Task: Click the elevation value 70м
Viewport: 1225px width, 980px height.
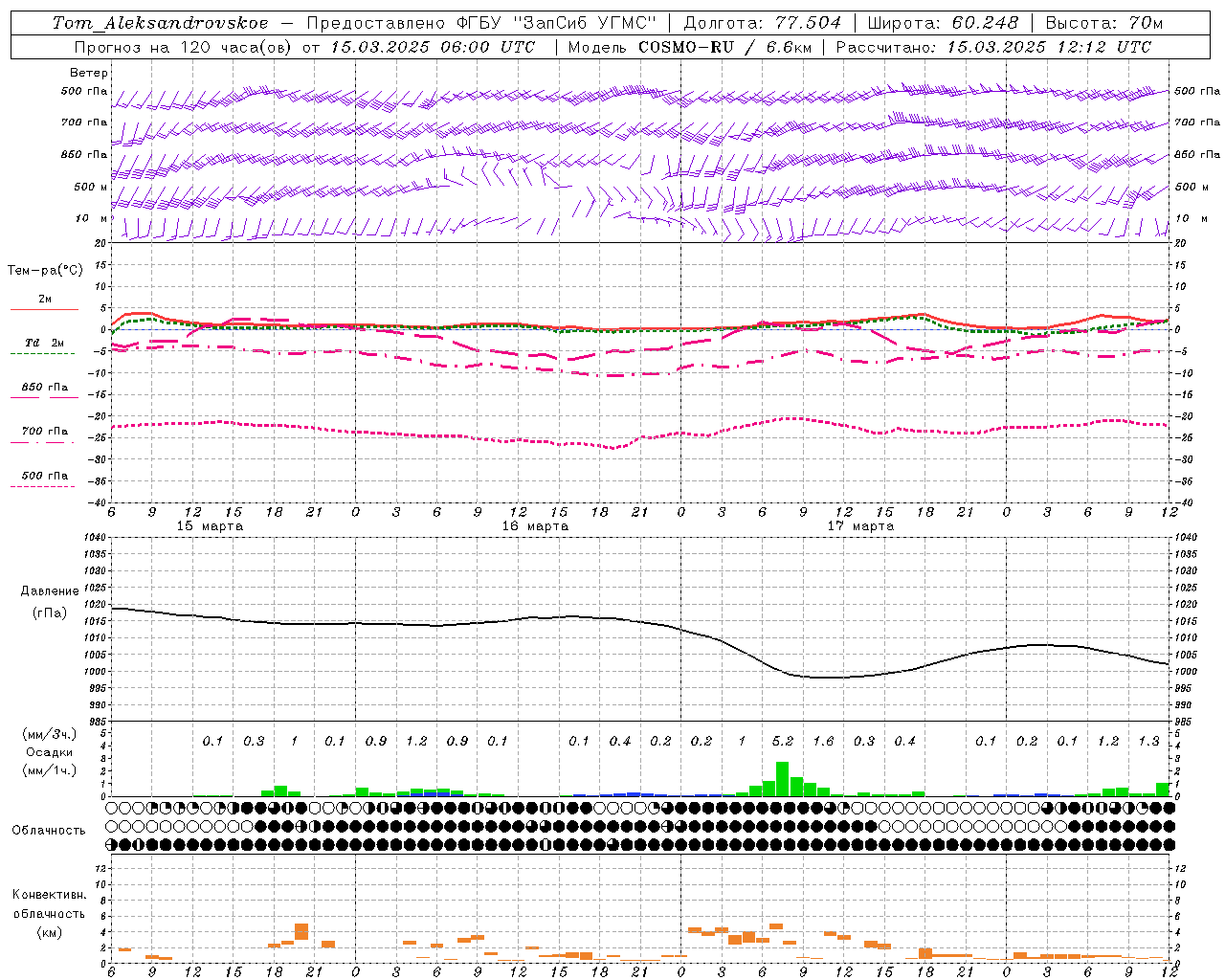Action: 1145,23
